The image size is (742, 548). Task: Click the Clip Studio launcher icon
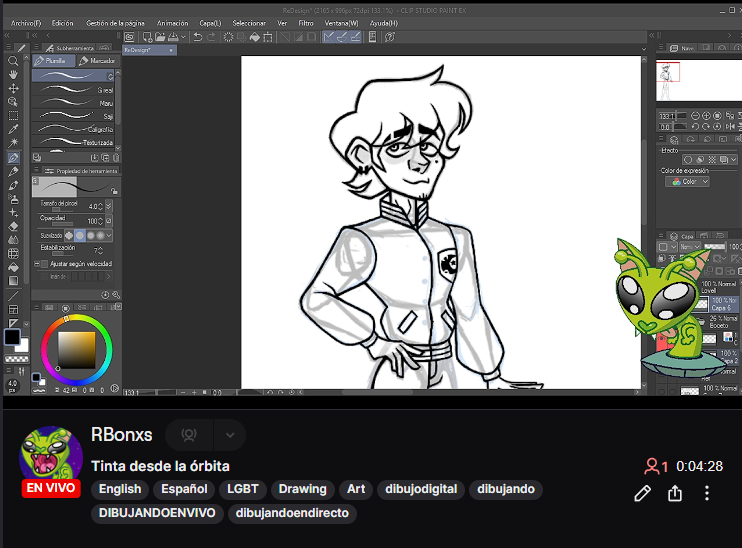click(x=129, y=37)
